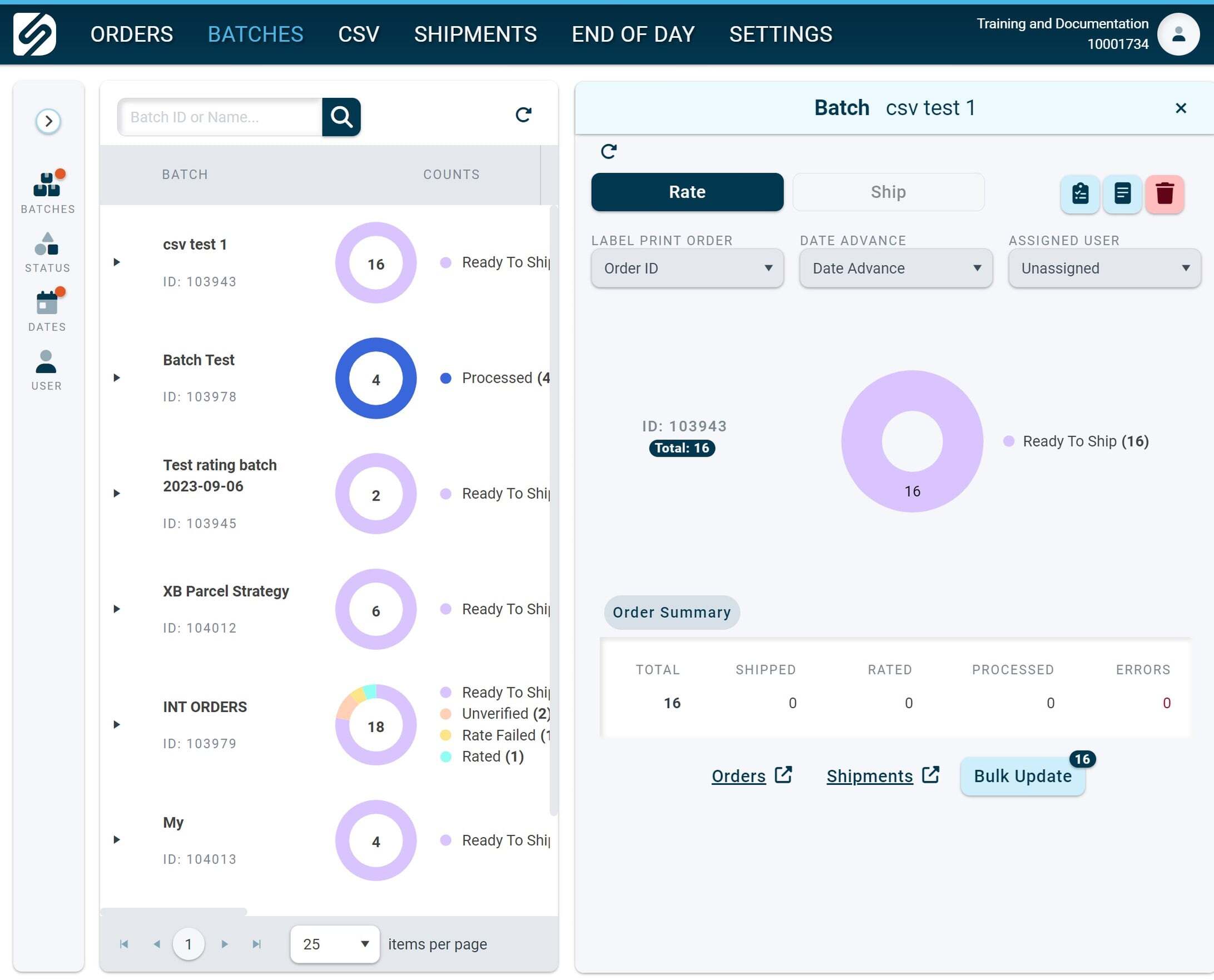Delete the batch with the trash icon
Screen dimensions: 1214x980
[1165, 194]
